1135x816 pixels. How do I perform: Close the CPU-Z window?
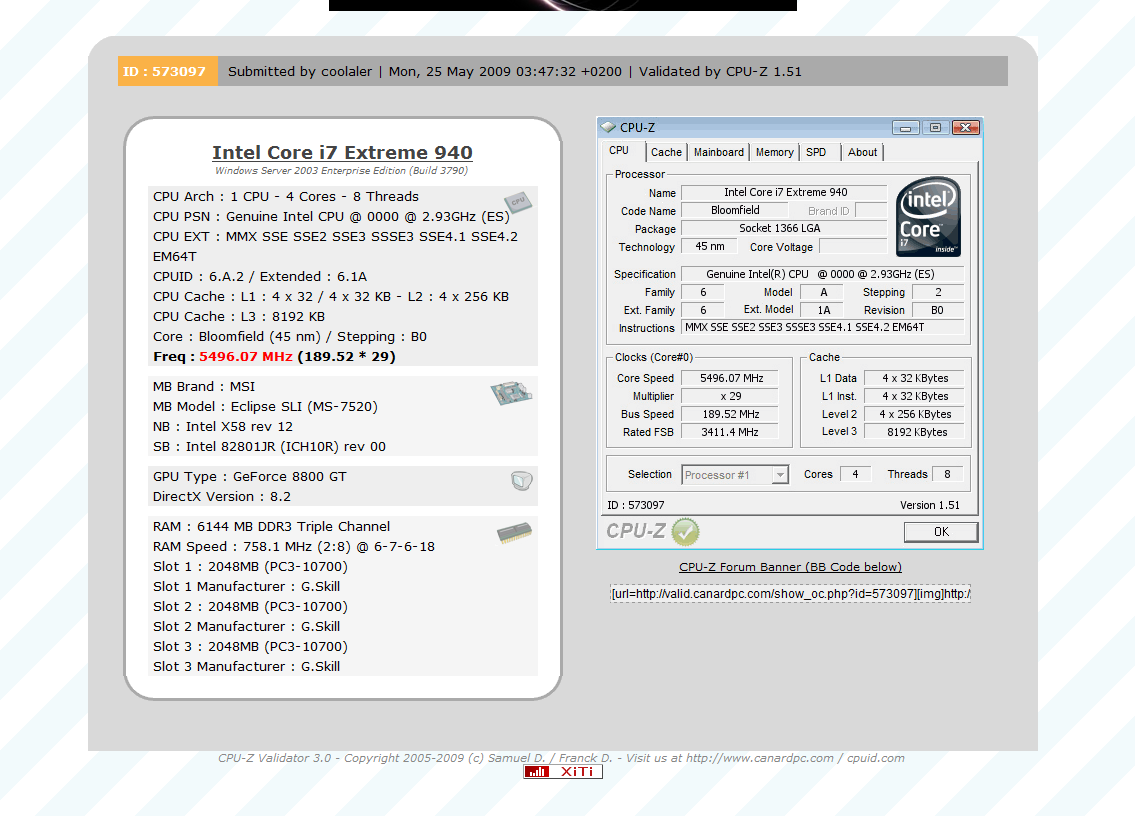pyautogui.click(x=966, y=127)
